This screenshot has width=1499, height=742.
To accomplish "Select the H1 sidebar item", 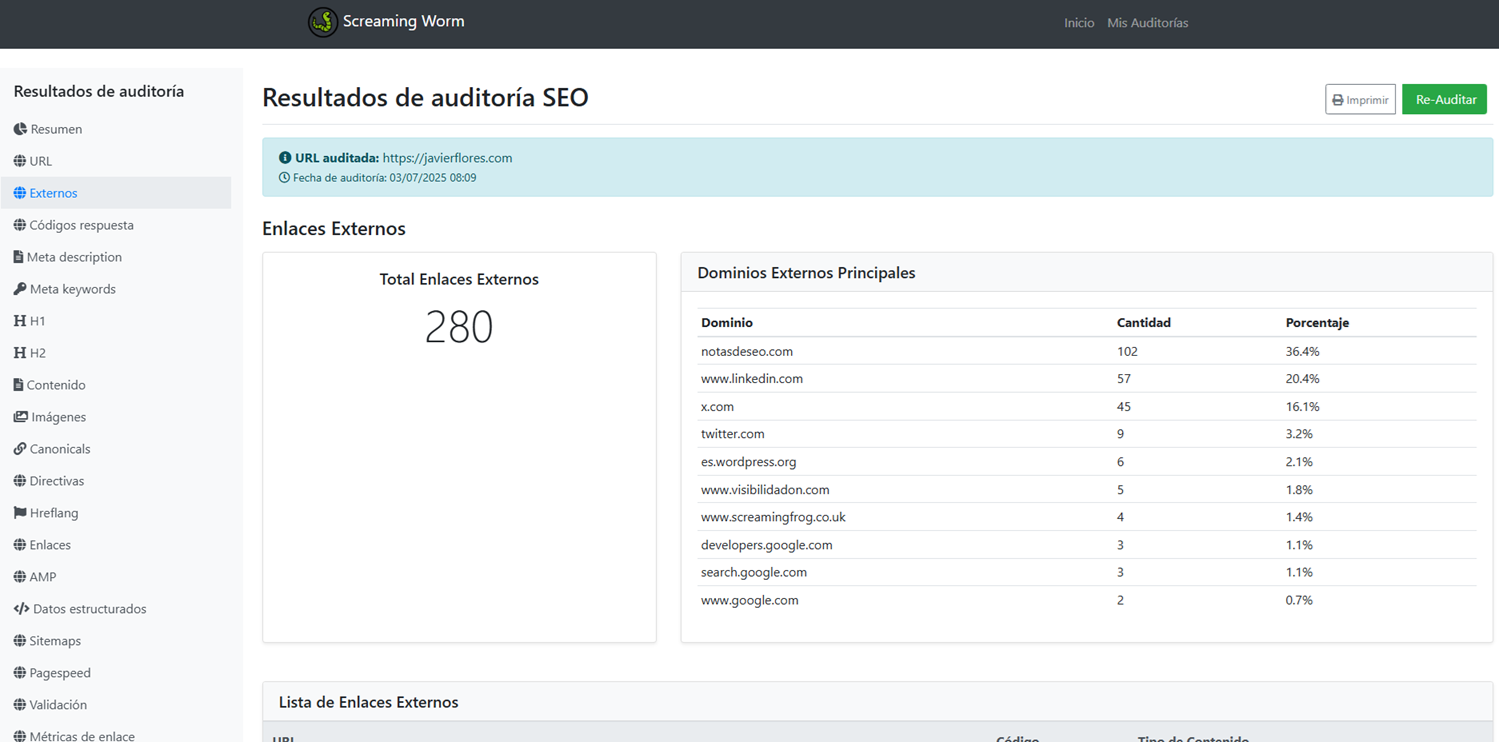I will point(116,321).
